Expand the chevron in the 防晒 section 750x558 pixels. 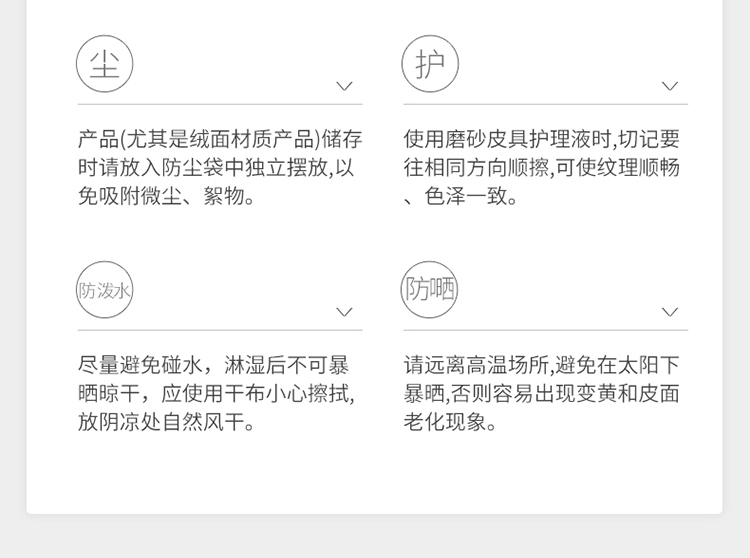[670, 312]
